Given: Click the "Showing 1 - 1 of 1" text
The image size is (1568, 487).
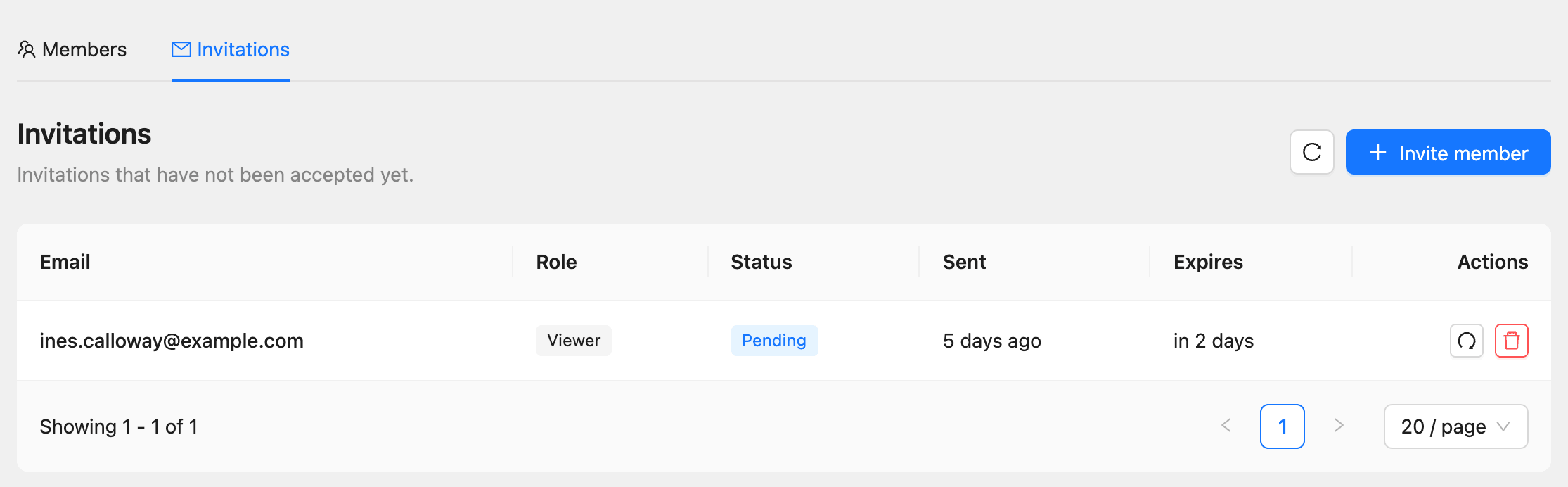Looking at the screenshot, I should tap(119, 426).
